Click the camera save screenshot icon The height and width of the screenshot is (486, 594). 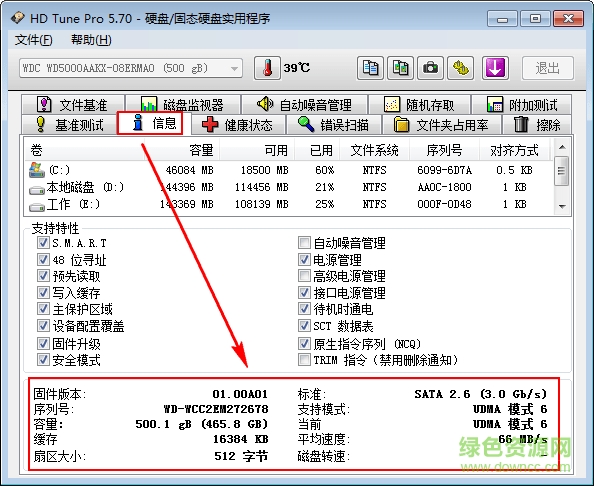click(430, 68)
